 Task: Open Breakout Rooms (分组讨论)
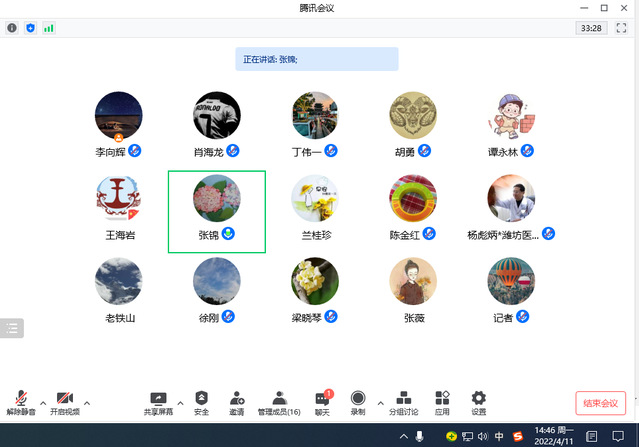405,402
